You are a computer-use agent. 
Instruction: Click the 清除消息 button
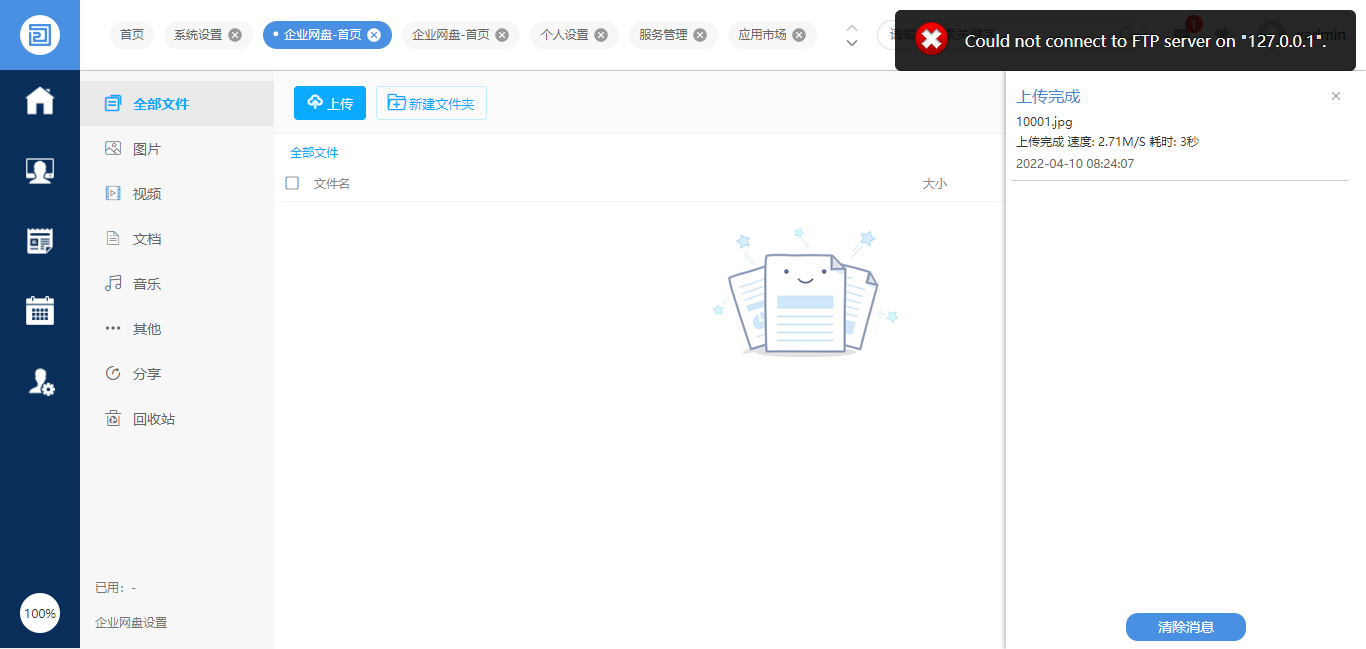point(1186,627)
